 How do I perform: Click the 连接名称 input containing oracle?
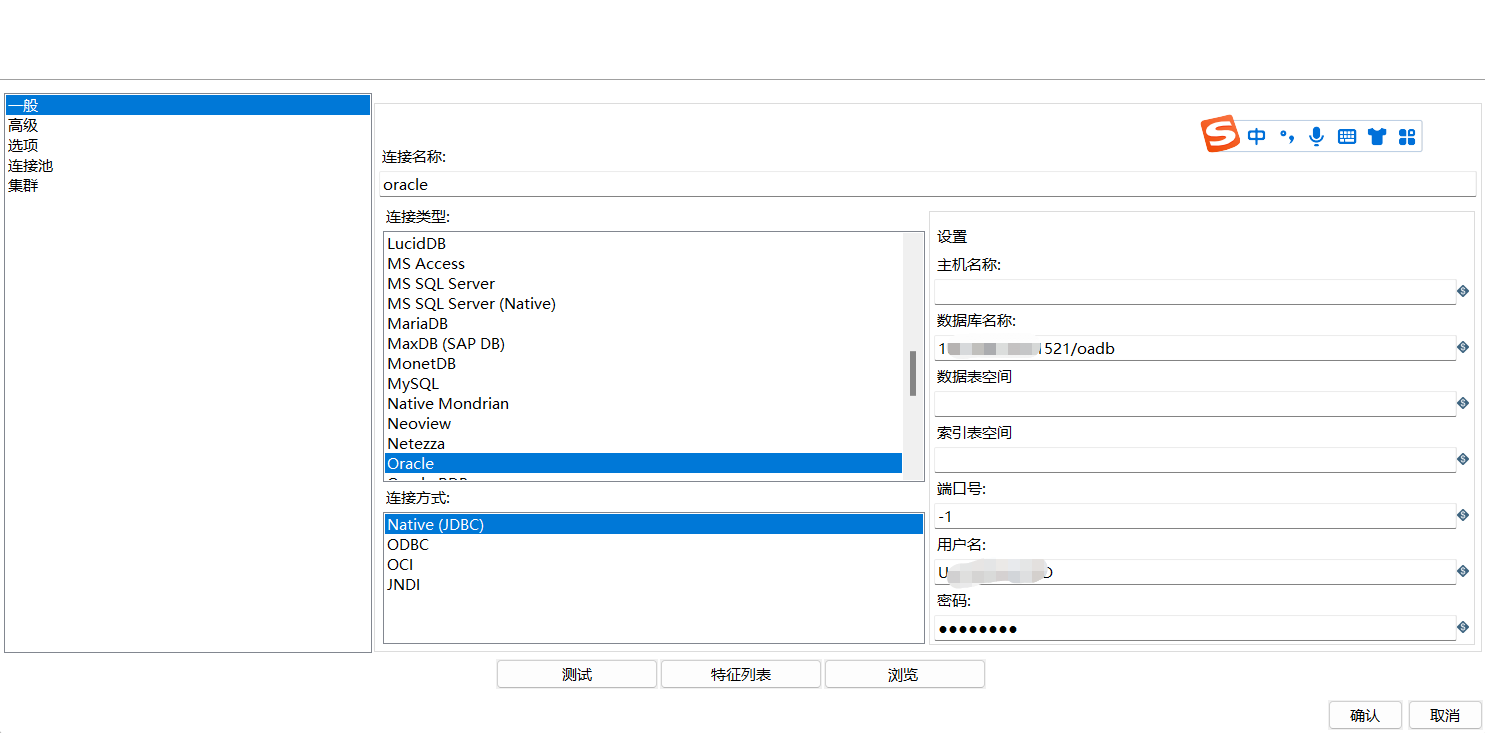[x=928, y=184]
